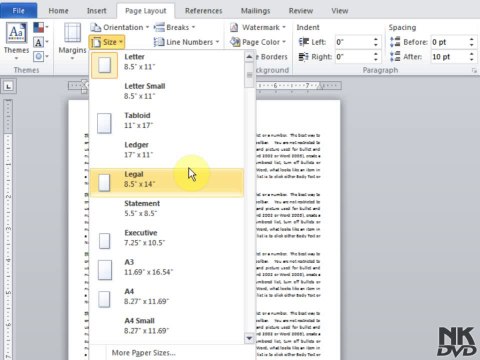Screen dimensions: 480x360
Task: Open Paragraph dialog launcher
Action: 474,70
